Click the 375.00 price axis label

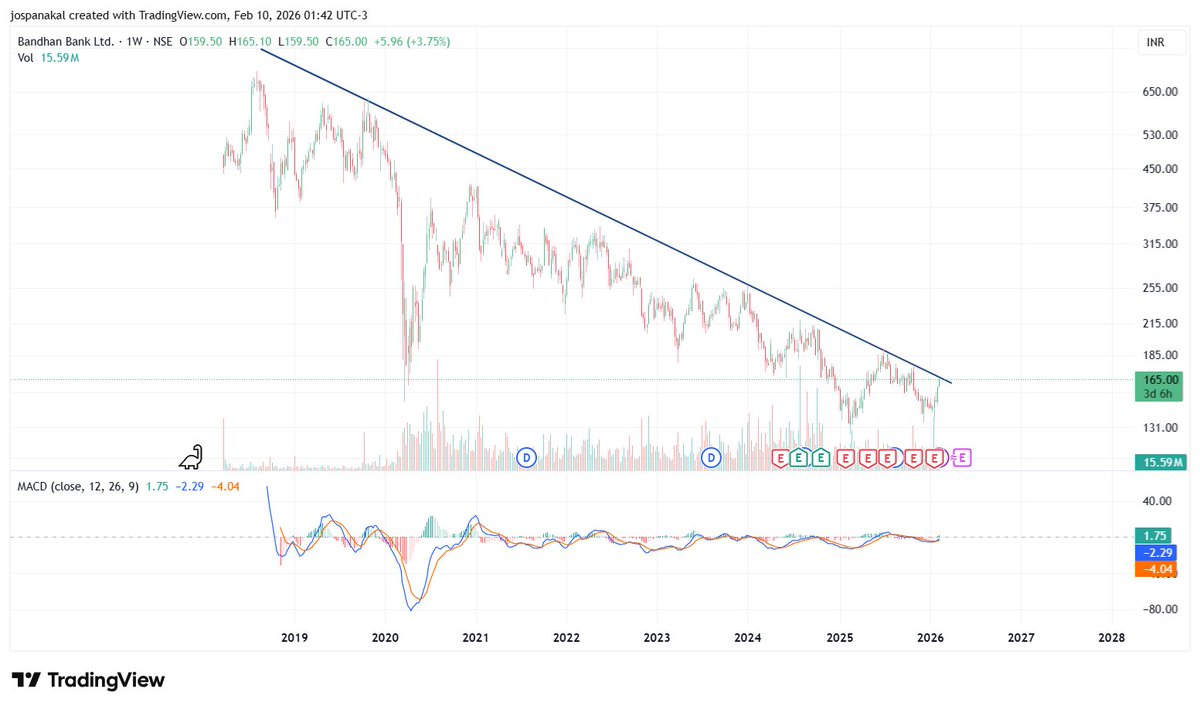pyautogui.click(x=1160, y=208)
